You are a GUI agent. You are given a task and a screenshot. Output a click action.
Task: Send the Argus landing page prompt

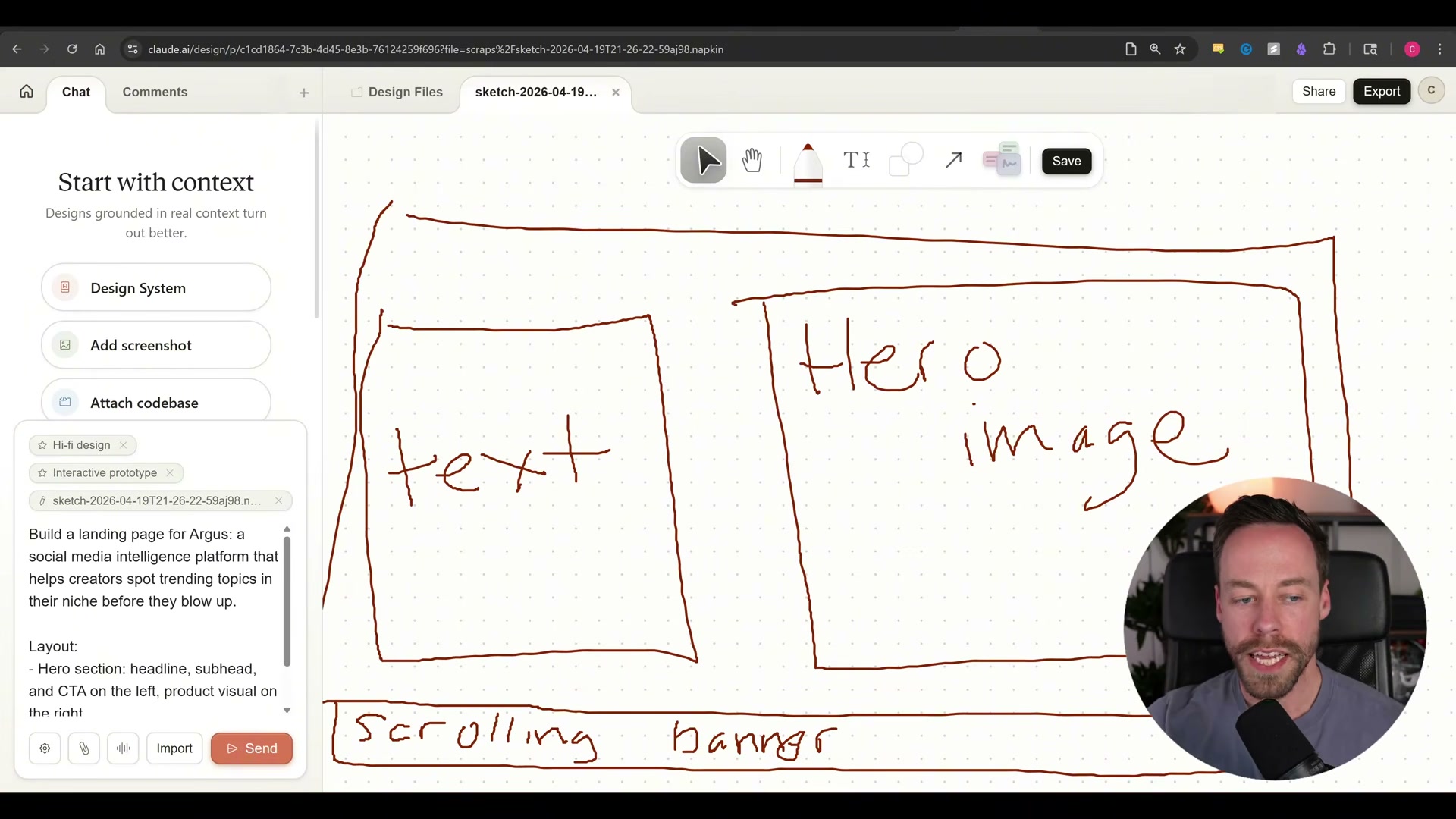[251, 748]
